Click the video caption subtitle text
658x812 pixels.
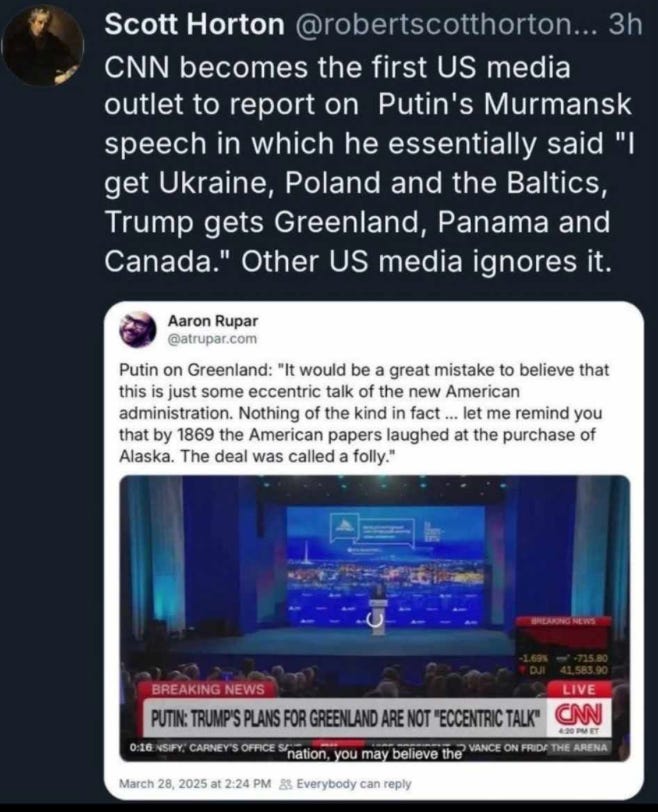click(374, 754)
